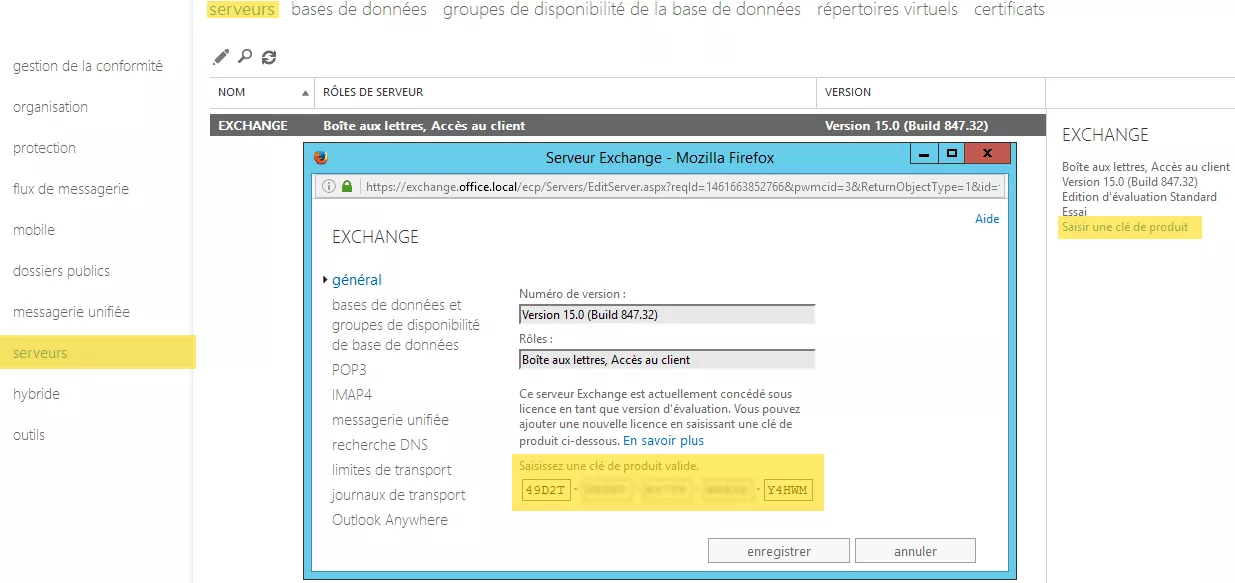Click the popup URL address bar
The width and height of the screenshot is (1235, 583).
(x=660, y=186)
